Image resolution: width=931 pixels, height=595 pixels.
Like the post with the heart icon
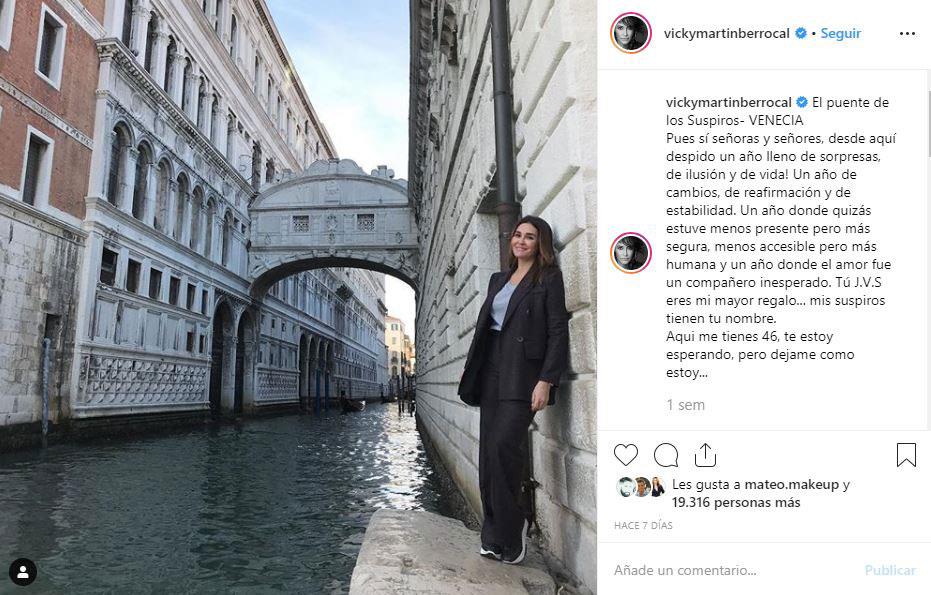click(625, 455)
